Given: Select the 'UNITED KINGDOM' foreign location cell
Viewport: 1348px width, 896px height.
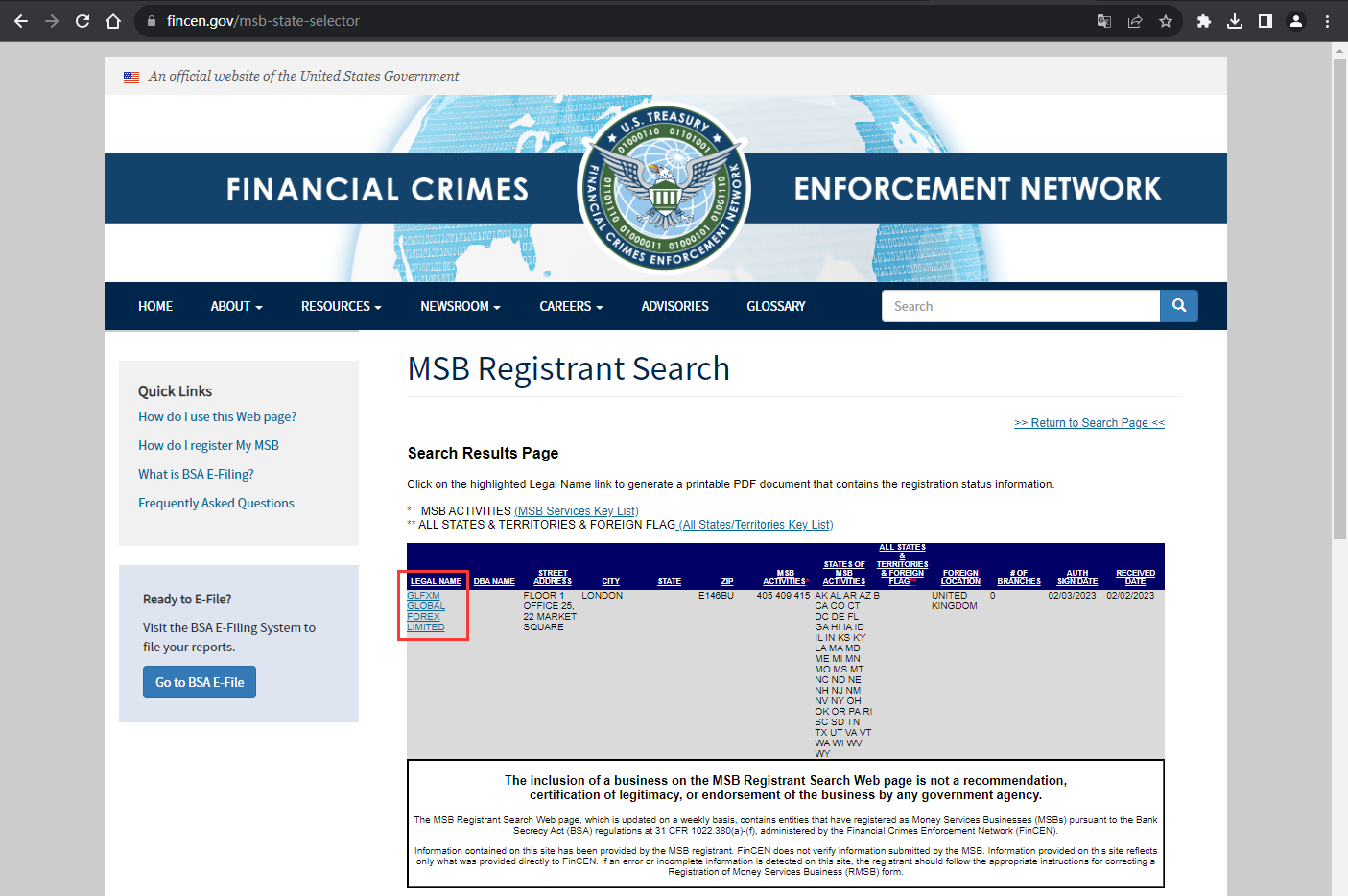Looking at the screenshot, I should pyautogui.click(x=955, y=601).
